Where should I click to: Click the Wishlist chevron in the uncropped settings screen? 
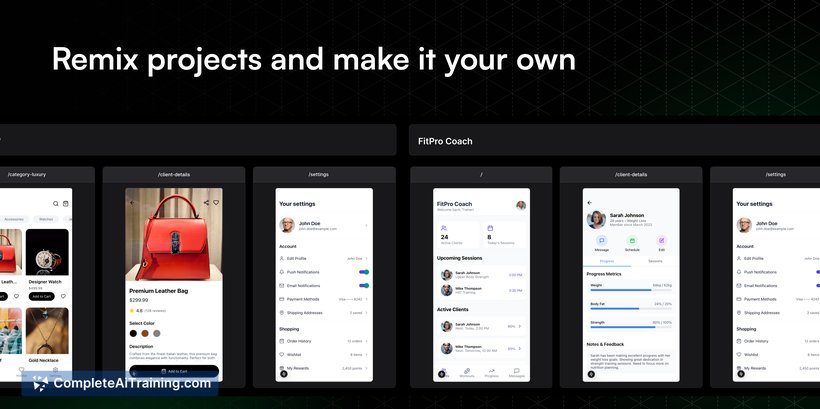click(366, 355)
